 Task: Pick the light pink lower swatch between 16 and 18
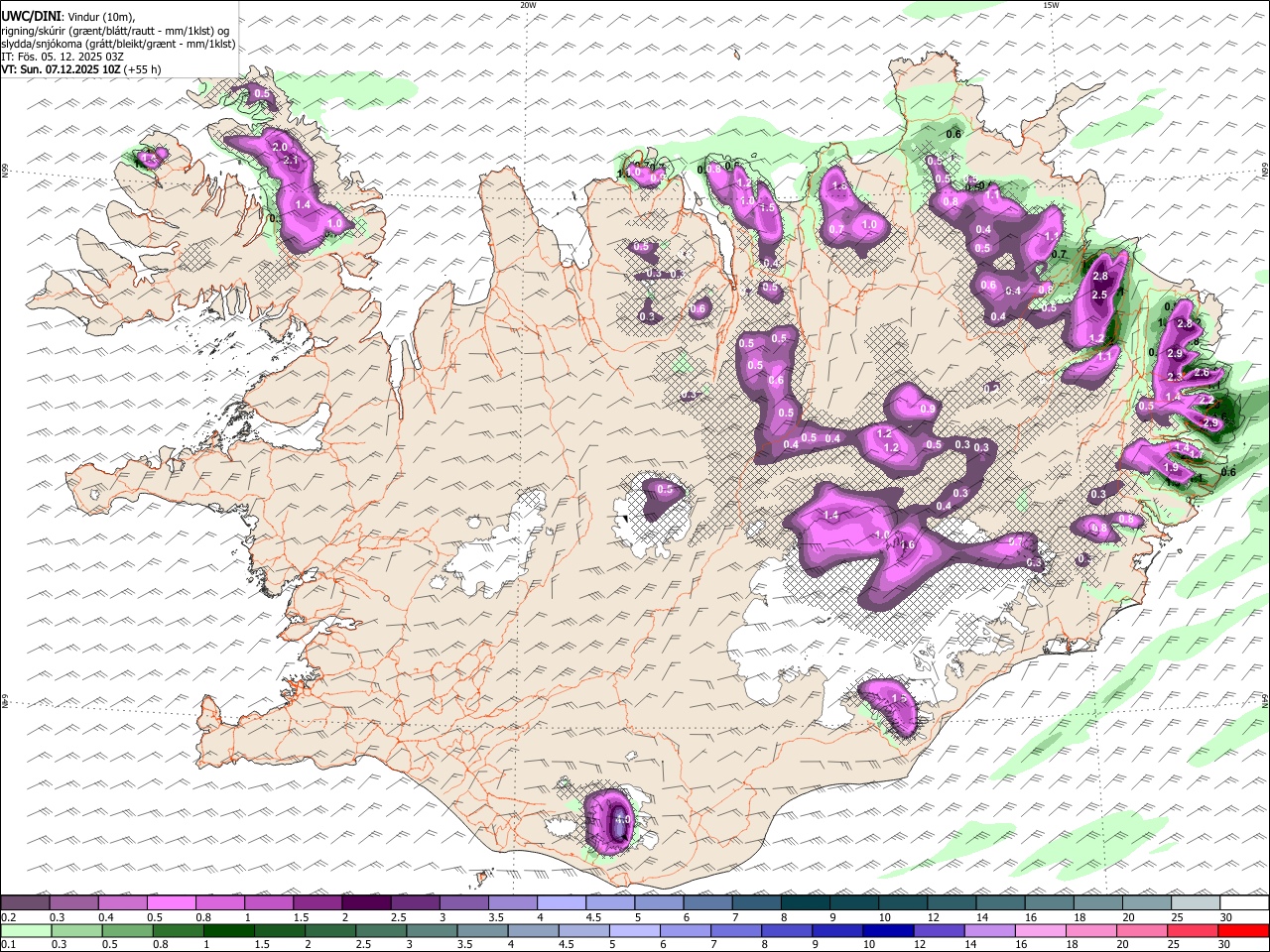tap(1041, 930)
